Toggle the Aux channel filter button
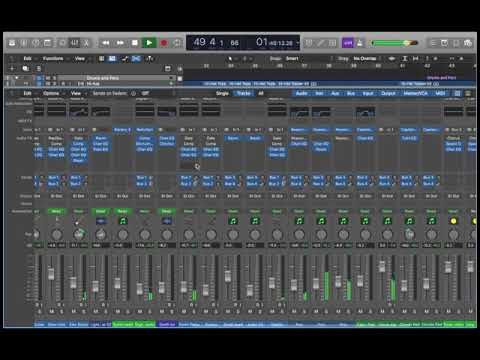The image size is (480, 360). pyautogui.click(x=335, y=93)
